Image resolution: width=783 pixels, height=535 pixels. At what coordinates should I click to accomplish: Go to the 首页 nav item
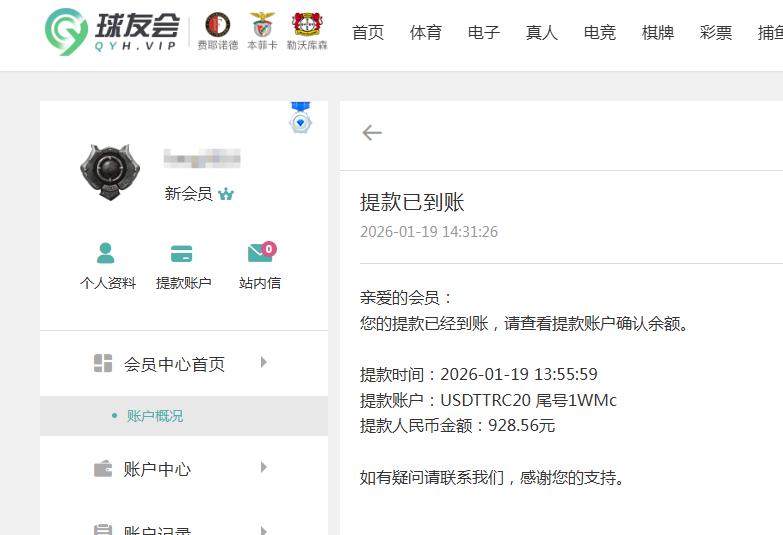click(368, 32)
